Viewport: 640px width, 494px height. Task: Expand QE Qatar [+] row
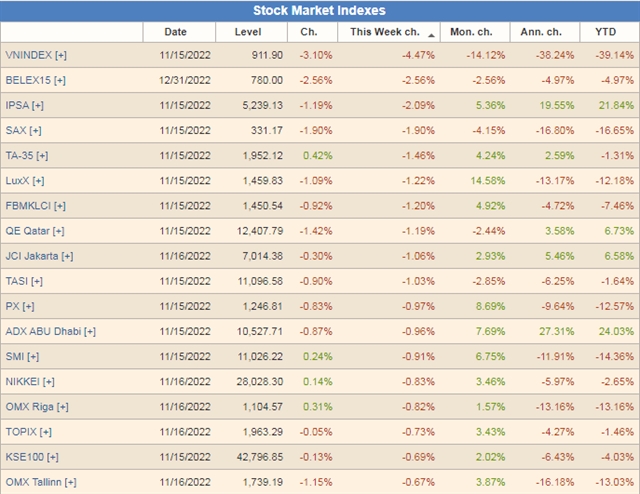pyautogui.click(x=35, y=230)
